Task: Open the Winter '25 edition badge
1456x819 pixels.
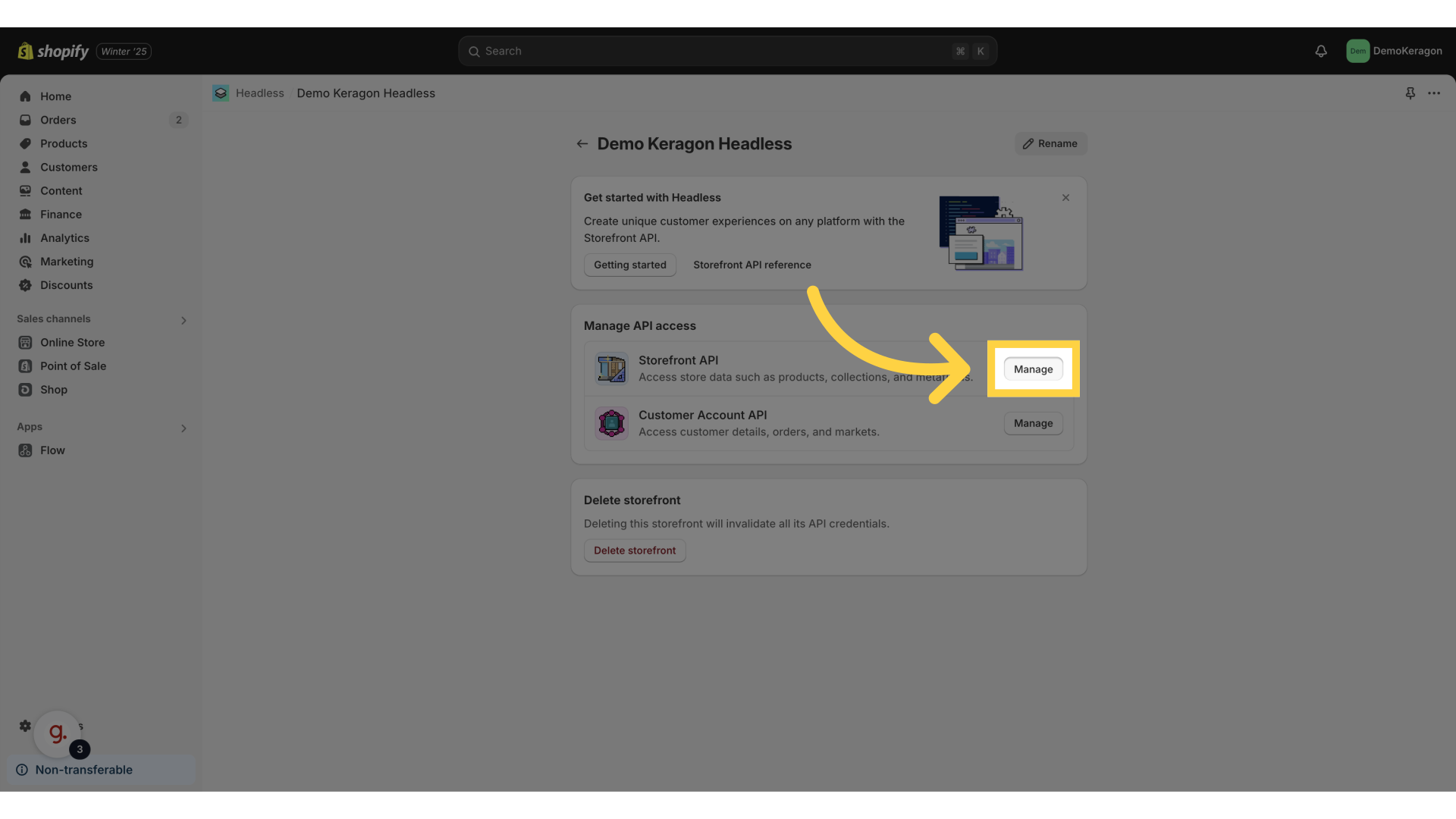Action: [x=124, y=51]
